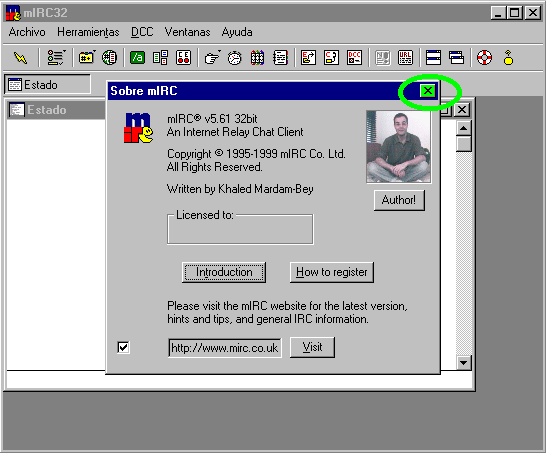
Task: Open the timer clock icon
Action: pos(234,57)
